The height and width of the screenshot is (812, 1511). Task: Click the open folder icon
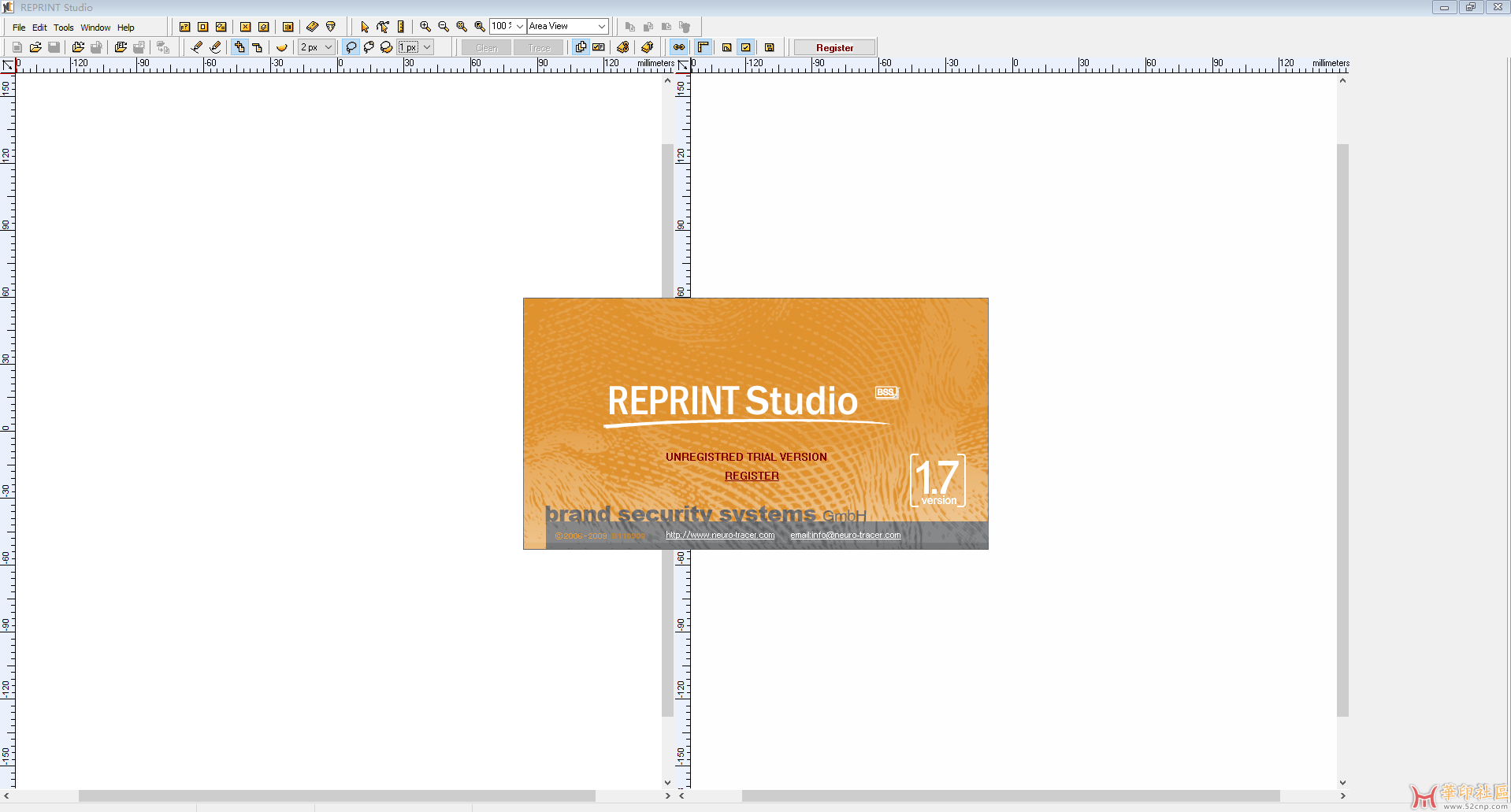pos(35,47)
